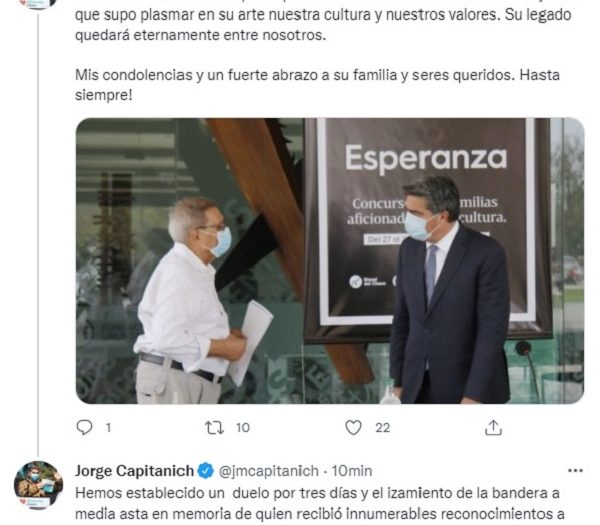Open the @jmcapitanich handle link
Screen dimensions: 600x525
click(269, 471)
